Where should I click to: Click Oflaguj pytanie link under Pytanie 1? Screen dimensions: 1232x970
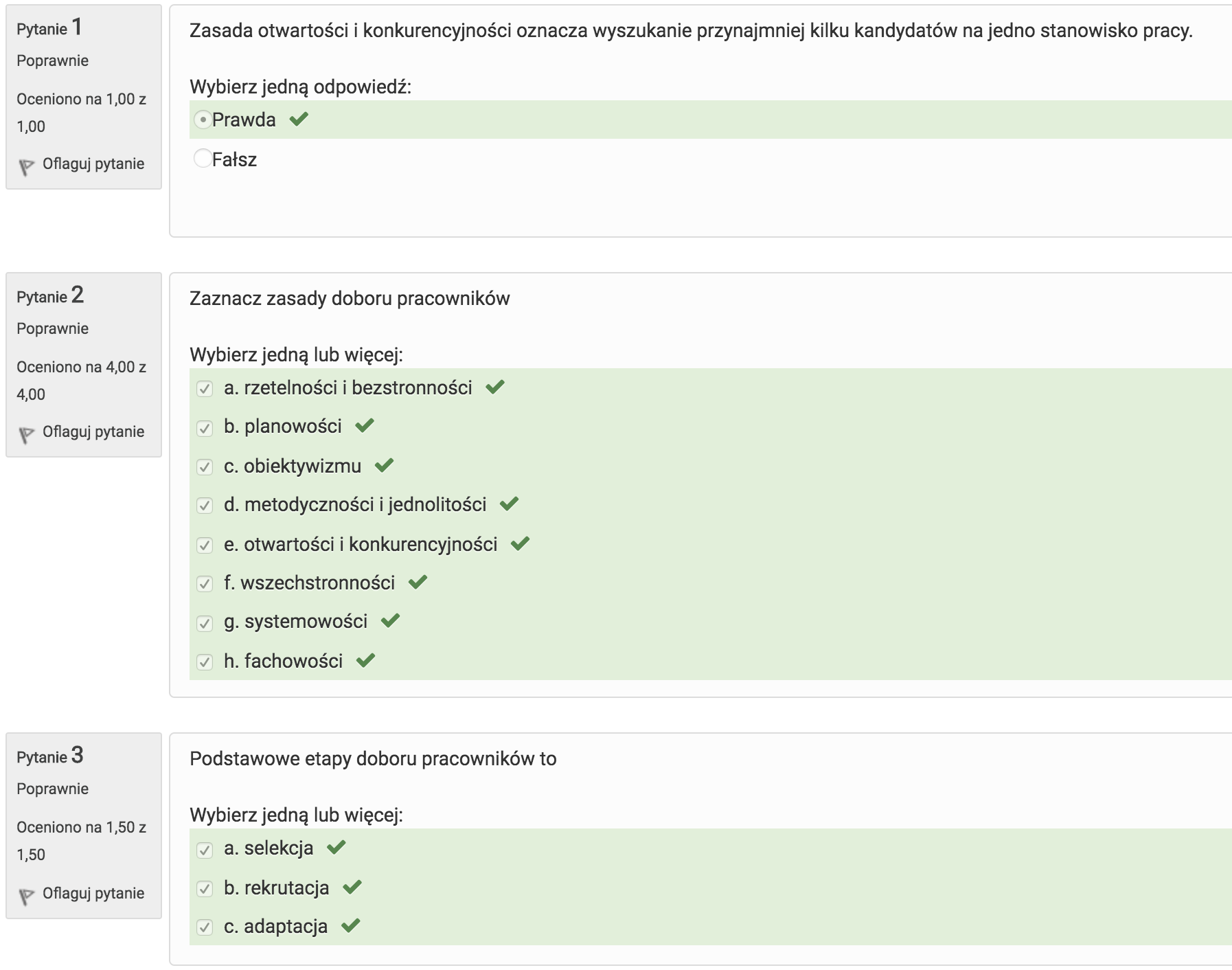coord(93,164)
